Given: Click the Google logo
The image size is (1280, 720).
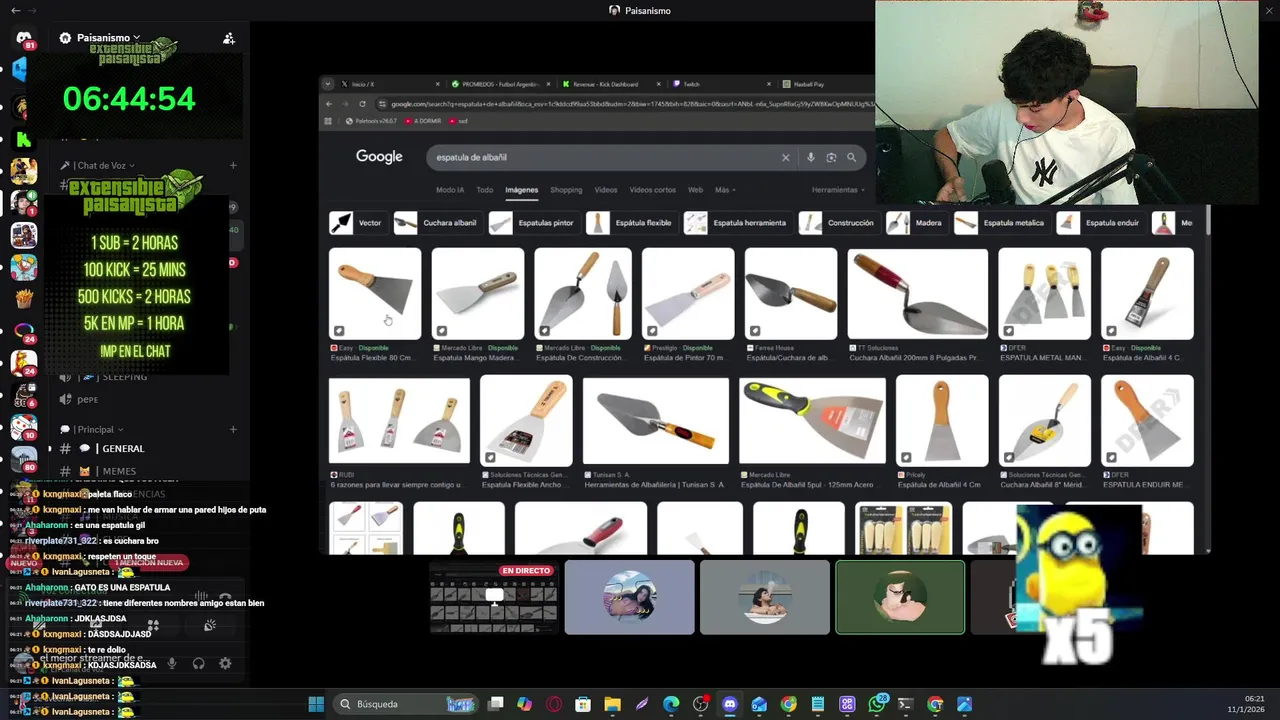Looking at the screenshot, I should (x=379, y=157).
